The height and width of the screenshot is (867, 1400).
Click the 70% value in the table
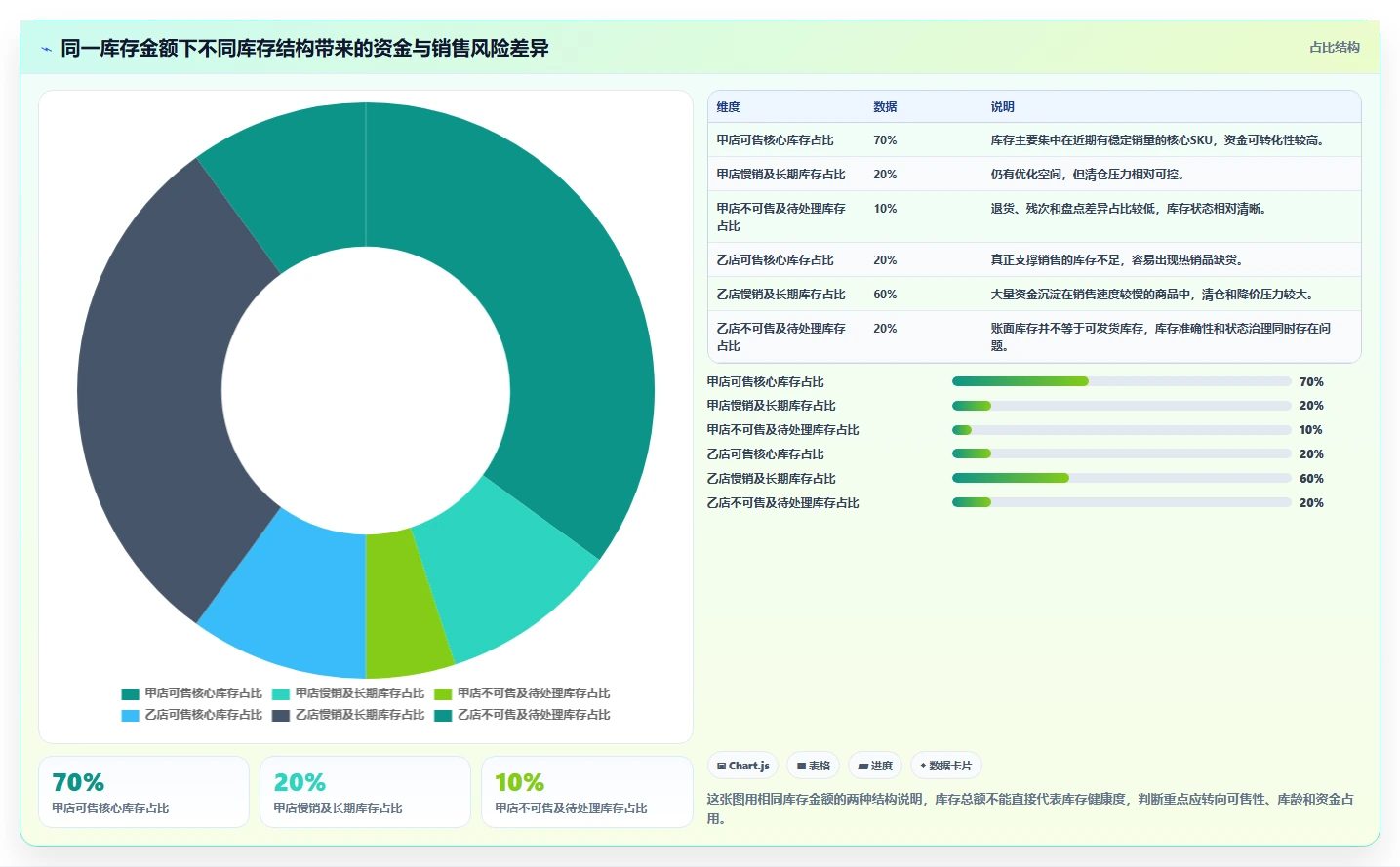(x=885, y=140)
